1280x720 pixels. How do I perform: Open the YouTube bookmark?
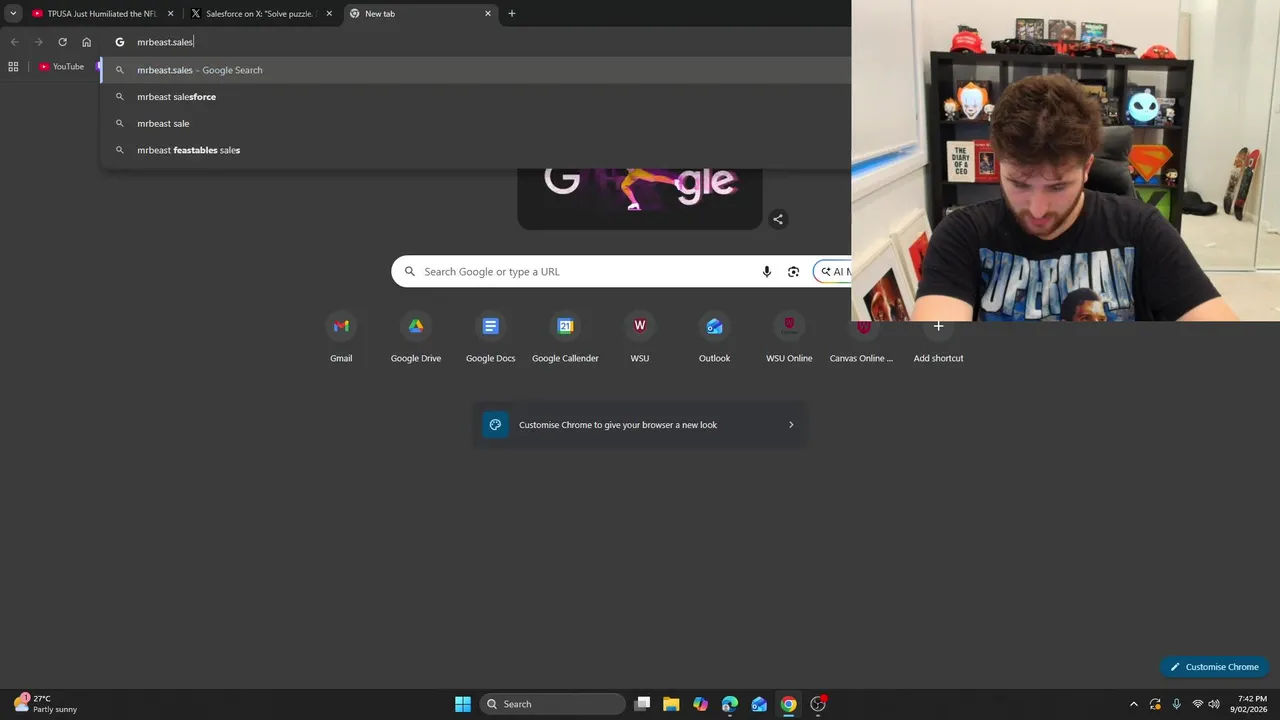point(61,67)
